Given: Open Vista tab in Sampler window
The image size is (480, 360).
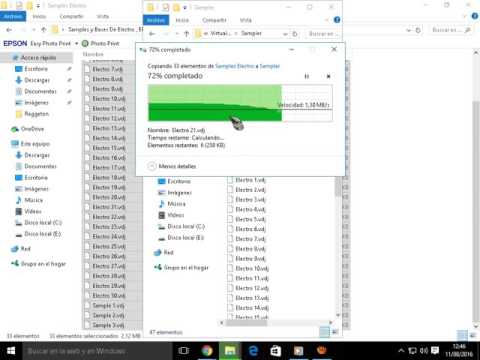Looking at the screenshot, I should pos(245,20).
